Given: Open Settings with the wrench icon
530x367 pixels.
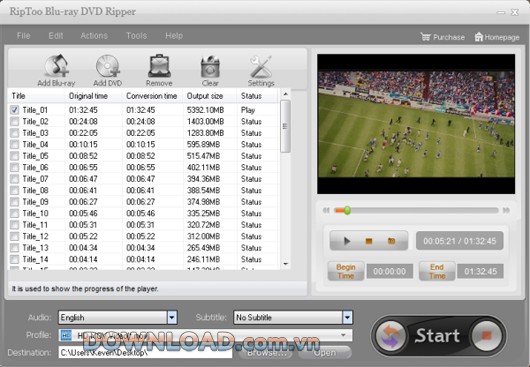Looking at the screenshot, I should pos(261,66).
